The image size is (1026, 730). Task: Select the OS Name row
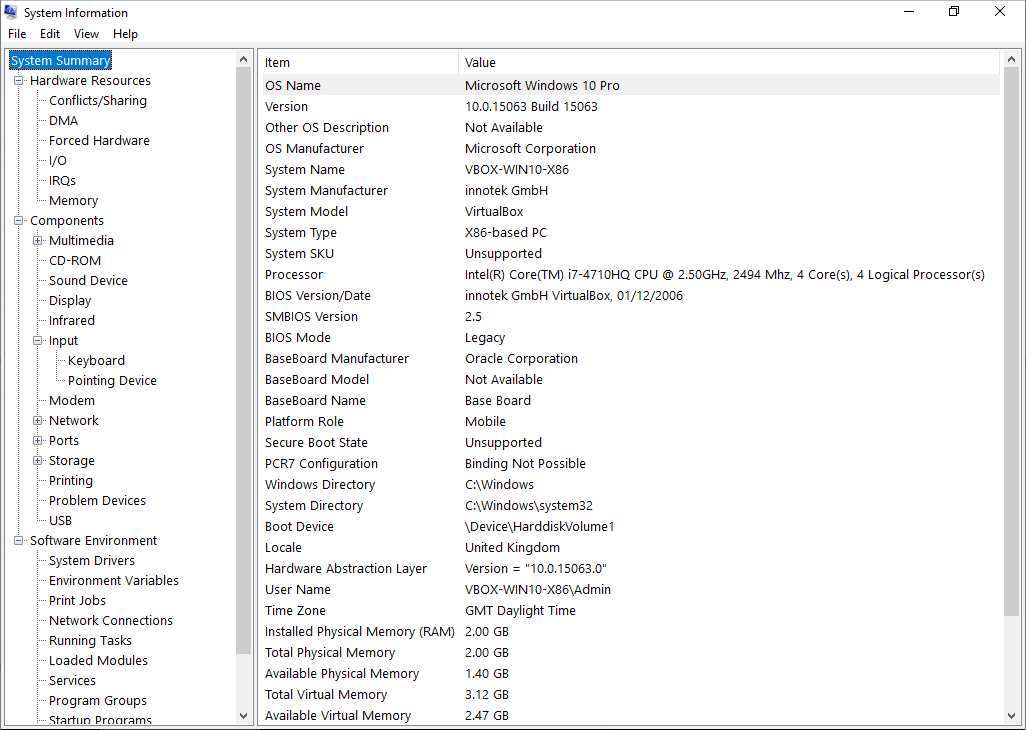629,86
